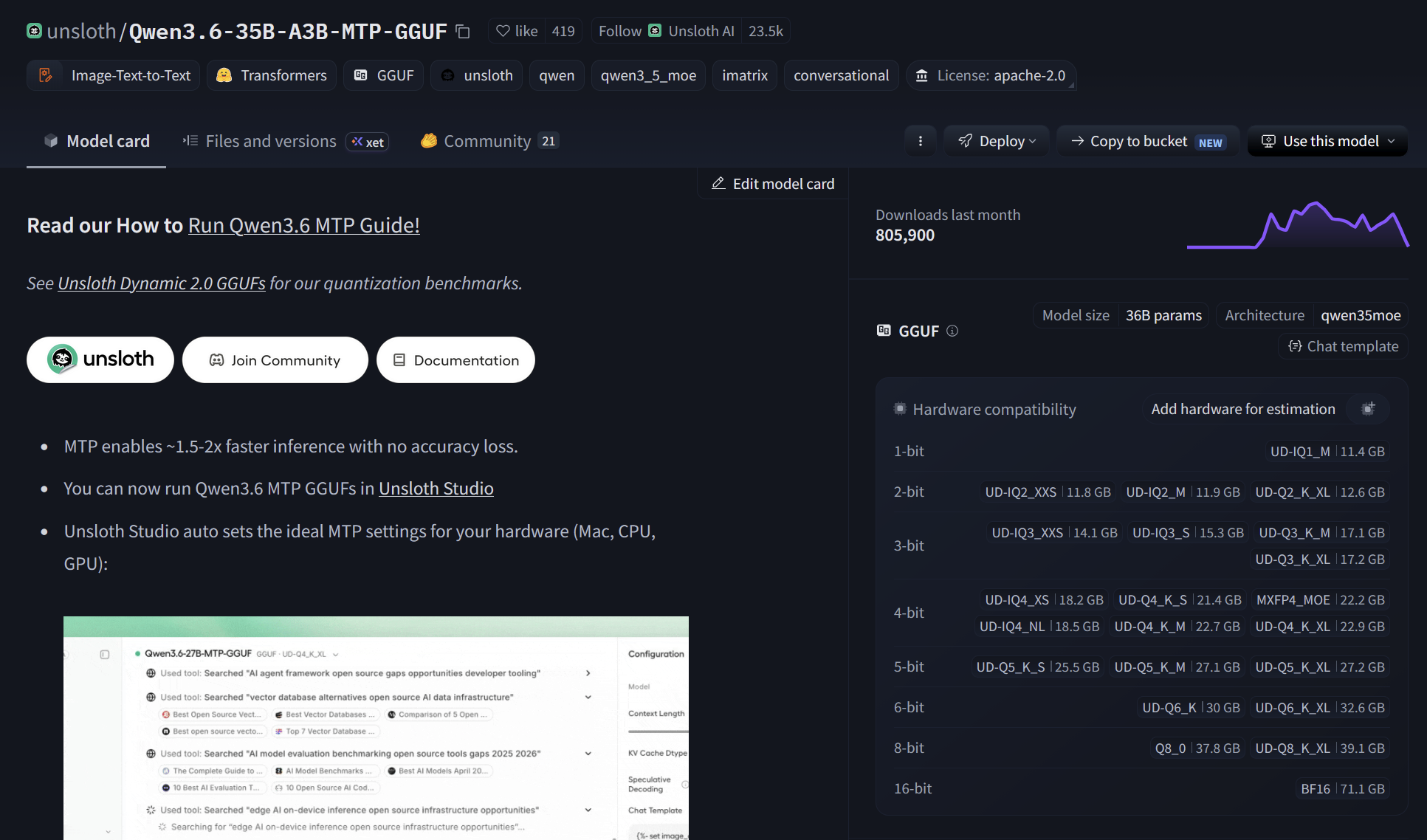Copy the model name with the copy icon
1427x840 pixels.
(x=463, y=31)
